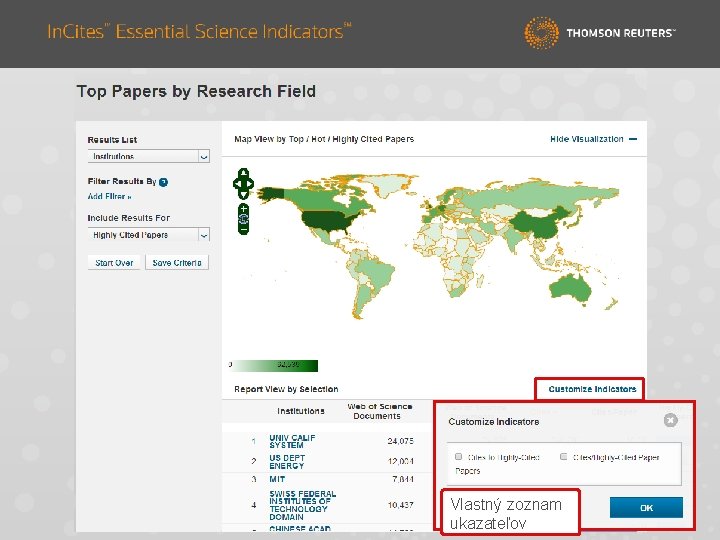Pan the map up with the arrow
The image size is (720, 540).
click(x=243, y=174)
